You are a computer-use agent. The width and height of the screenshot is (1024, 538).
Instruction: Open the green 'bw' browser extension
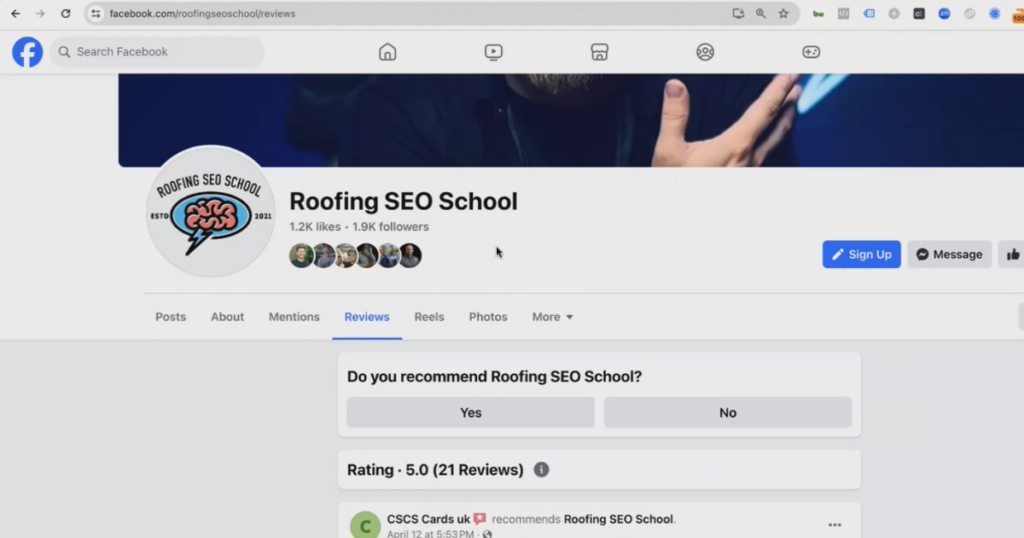point(818,14)
